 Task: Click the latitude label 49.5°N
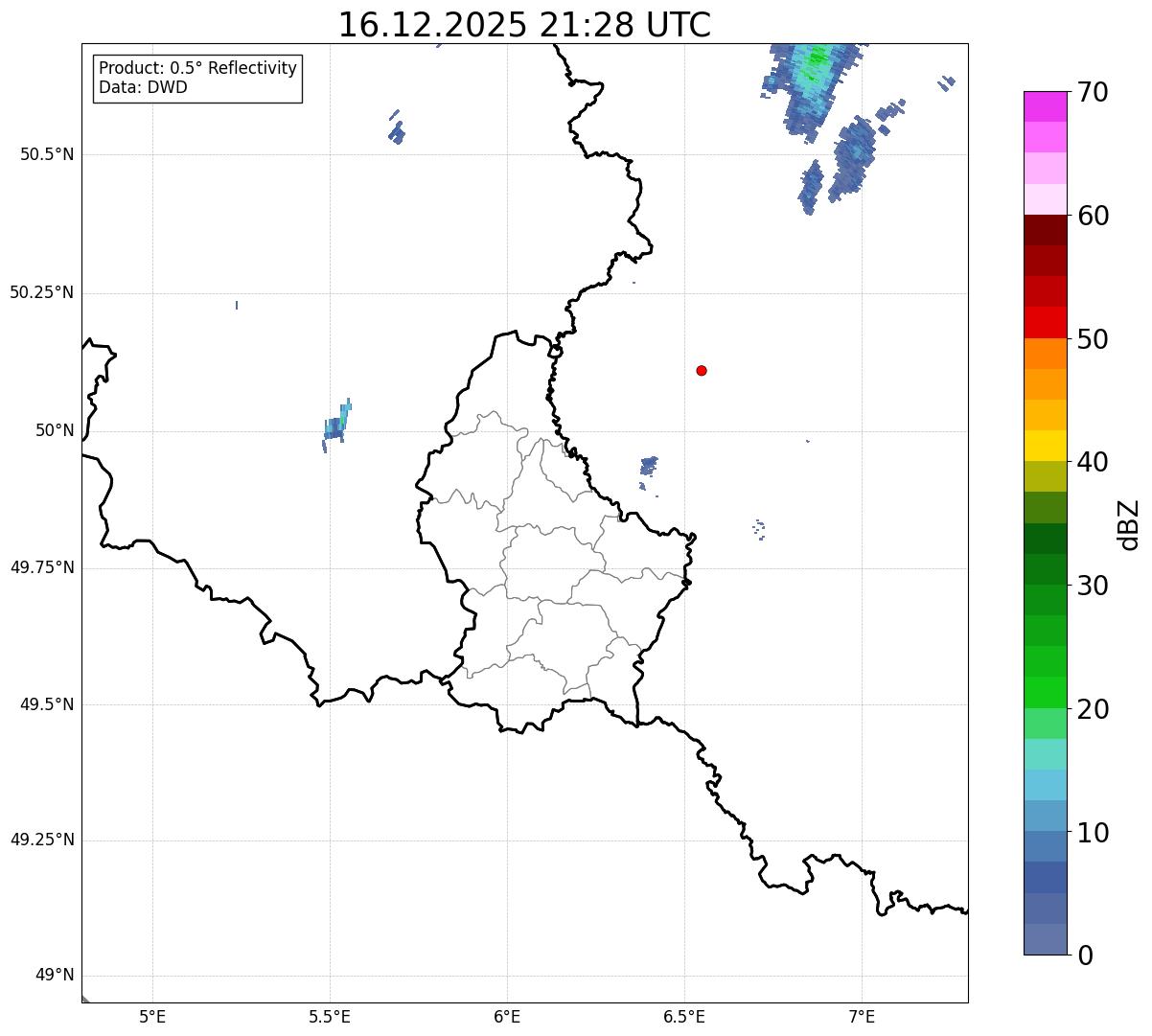(x=47, y=704)
